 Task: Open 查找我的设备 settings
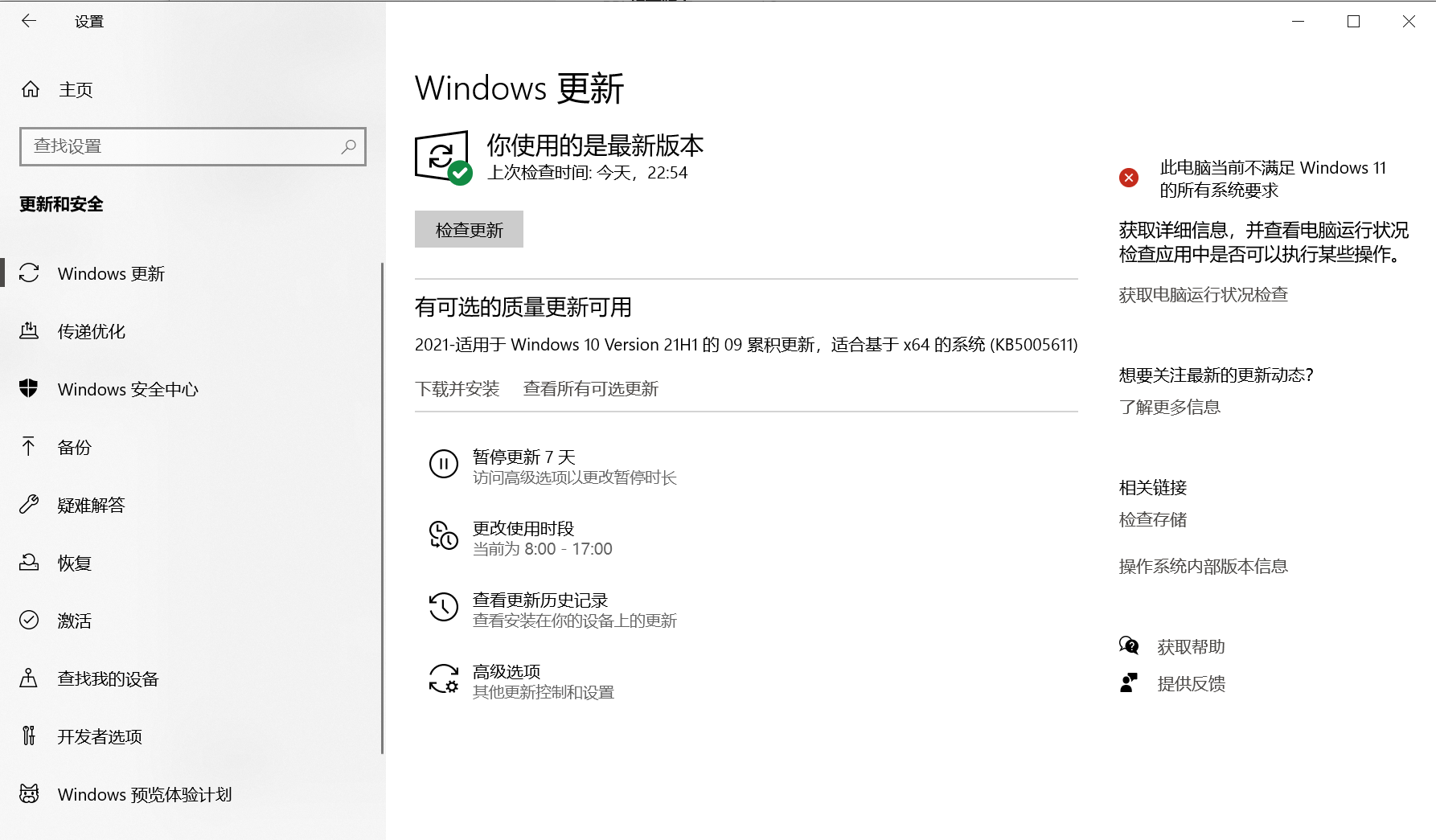point(109,678)
